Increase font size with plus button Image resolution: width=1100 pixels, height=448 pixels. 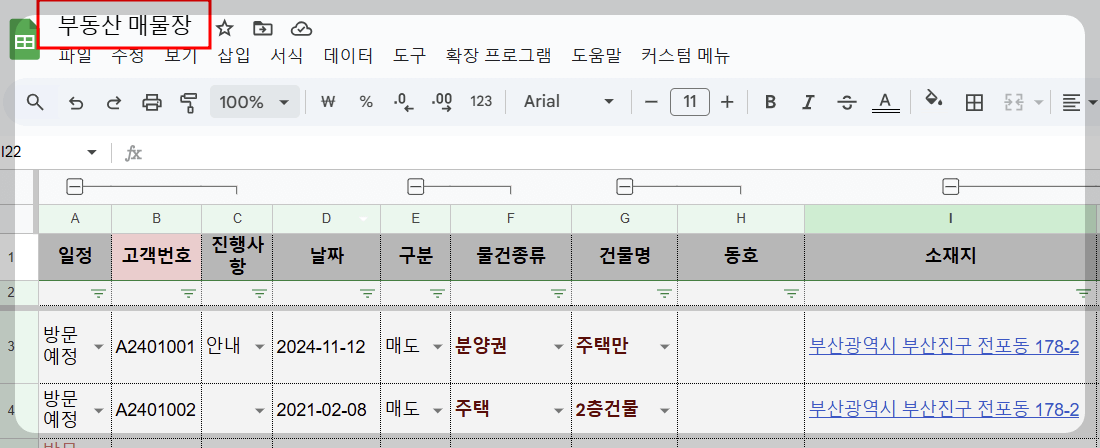pos(727,102)
